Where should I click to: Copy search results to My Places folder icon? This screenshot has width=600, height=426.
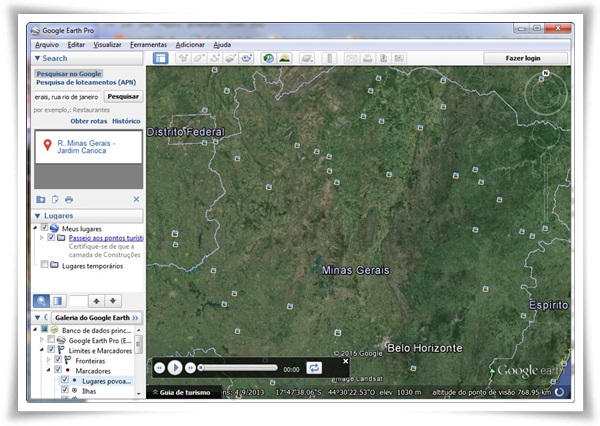point(41,199)
